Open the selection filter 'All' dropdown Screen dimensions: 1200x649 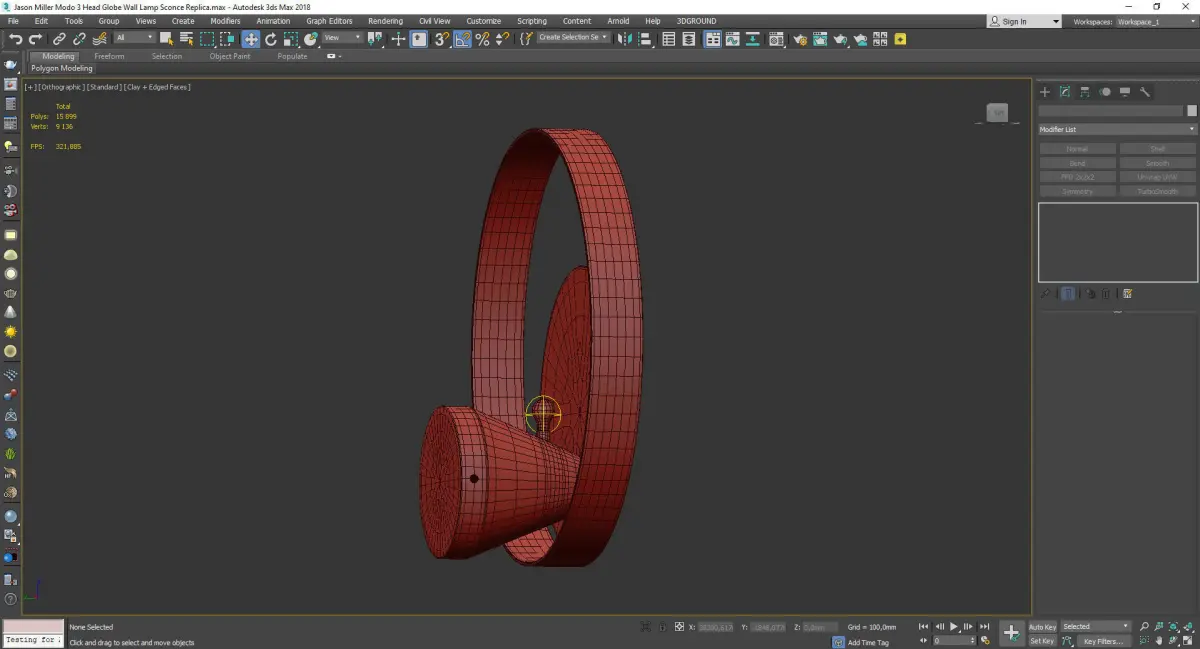coord(135,38)
